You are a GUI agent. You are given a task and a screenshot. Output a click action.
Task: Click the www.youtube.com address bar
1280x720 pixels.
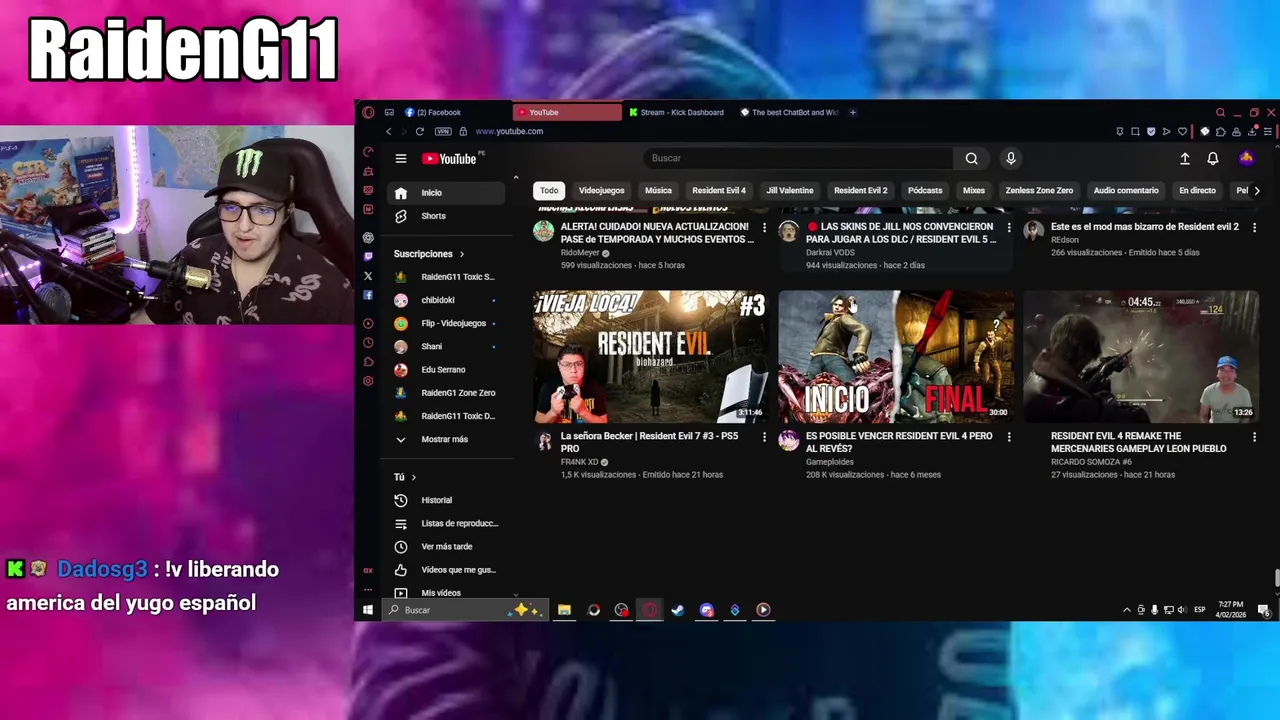click(x=509, y=131)
